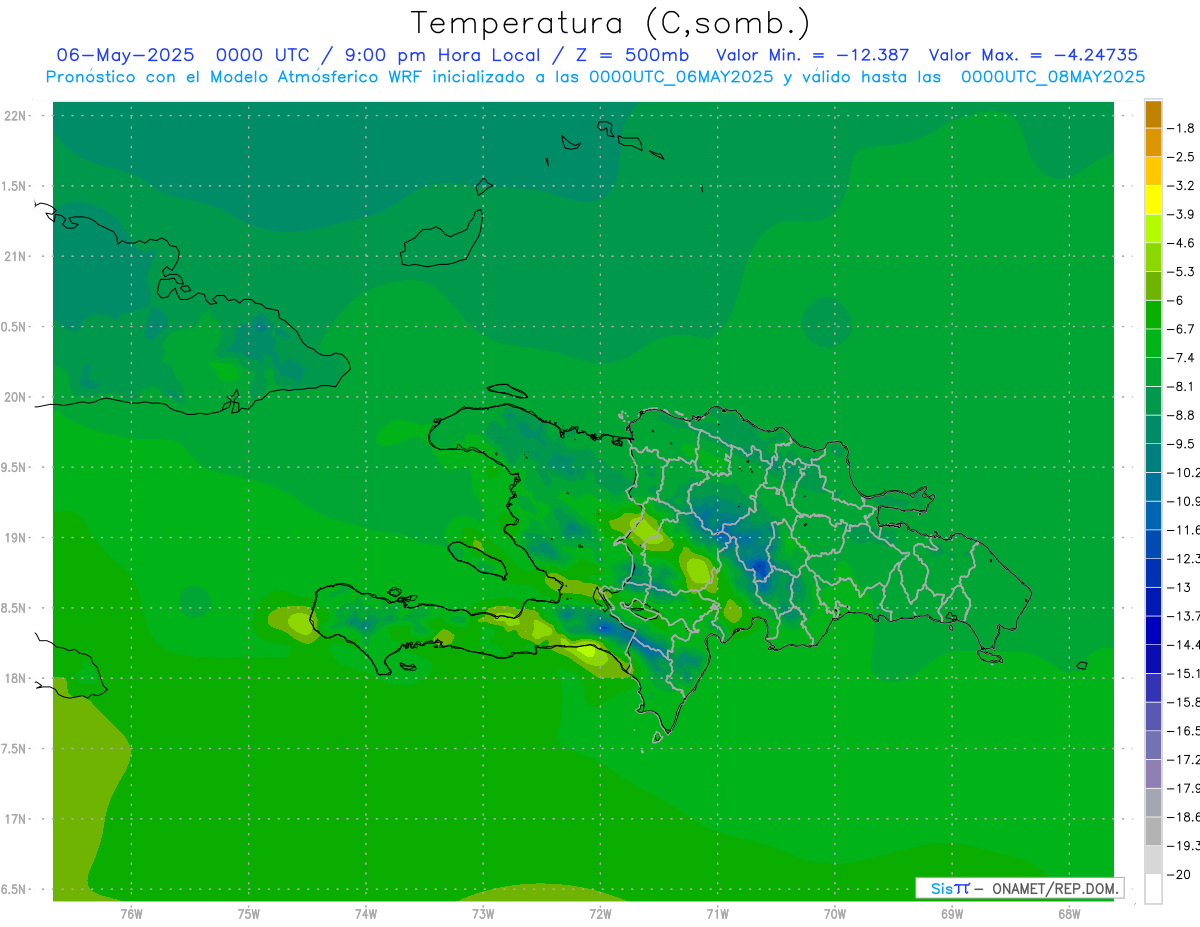The height and width of the screenshot is (927, 1200).
Task: Pick the dark orange swatch above -1.8
Action: point(1153,114)
